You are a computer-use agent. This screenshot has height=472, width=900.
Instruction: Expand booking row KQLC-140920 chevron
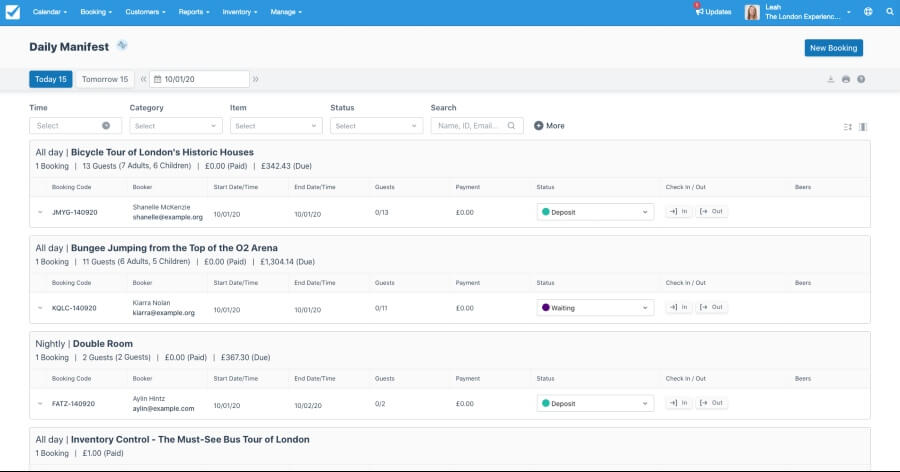pos(40,308)
